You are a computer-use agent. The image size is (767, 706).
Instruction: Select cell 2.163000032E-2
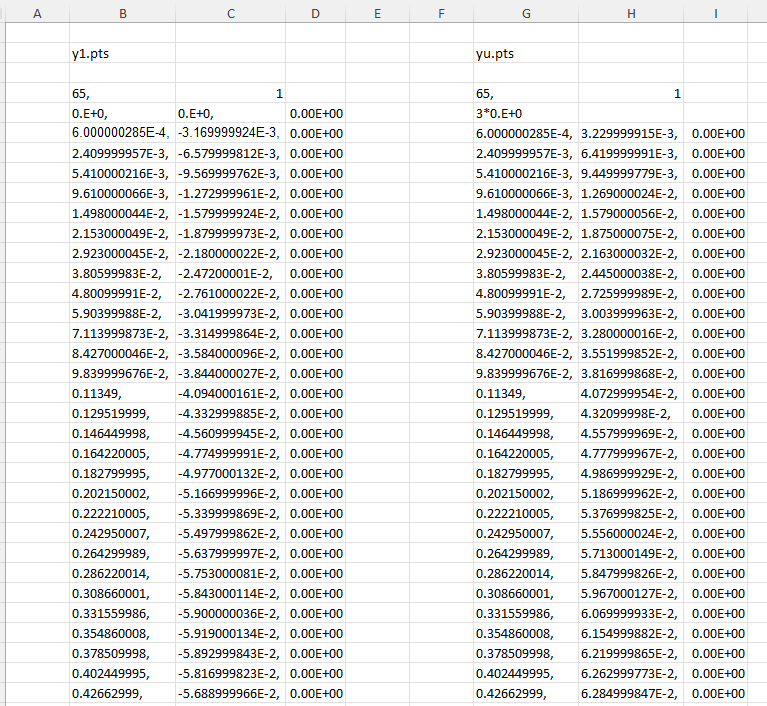631,253
